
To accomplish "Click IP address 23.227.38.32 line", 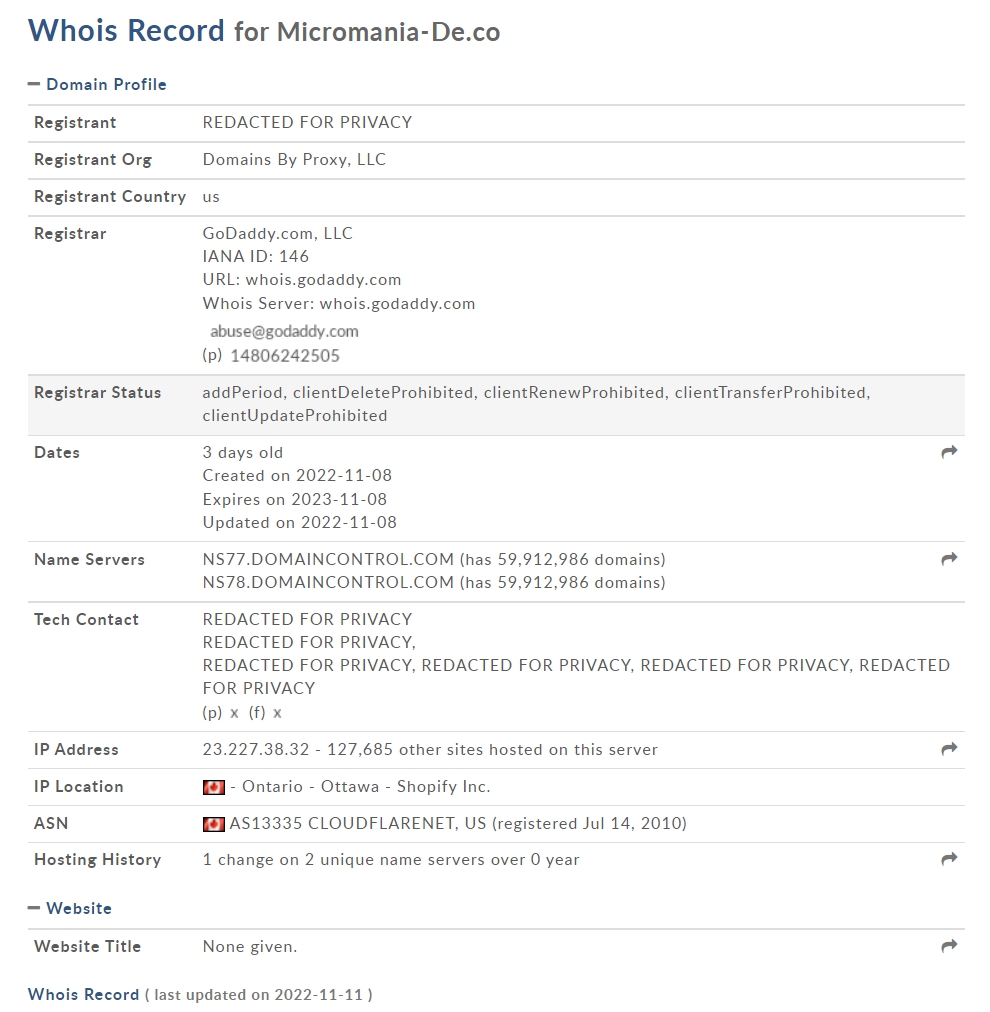I will point(430,749).
